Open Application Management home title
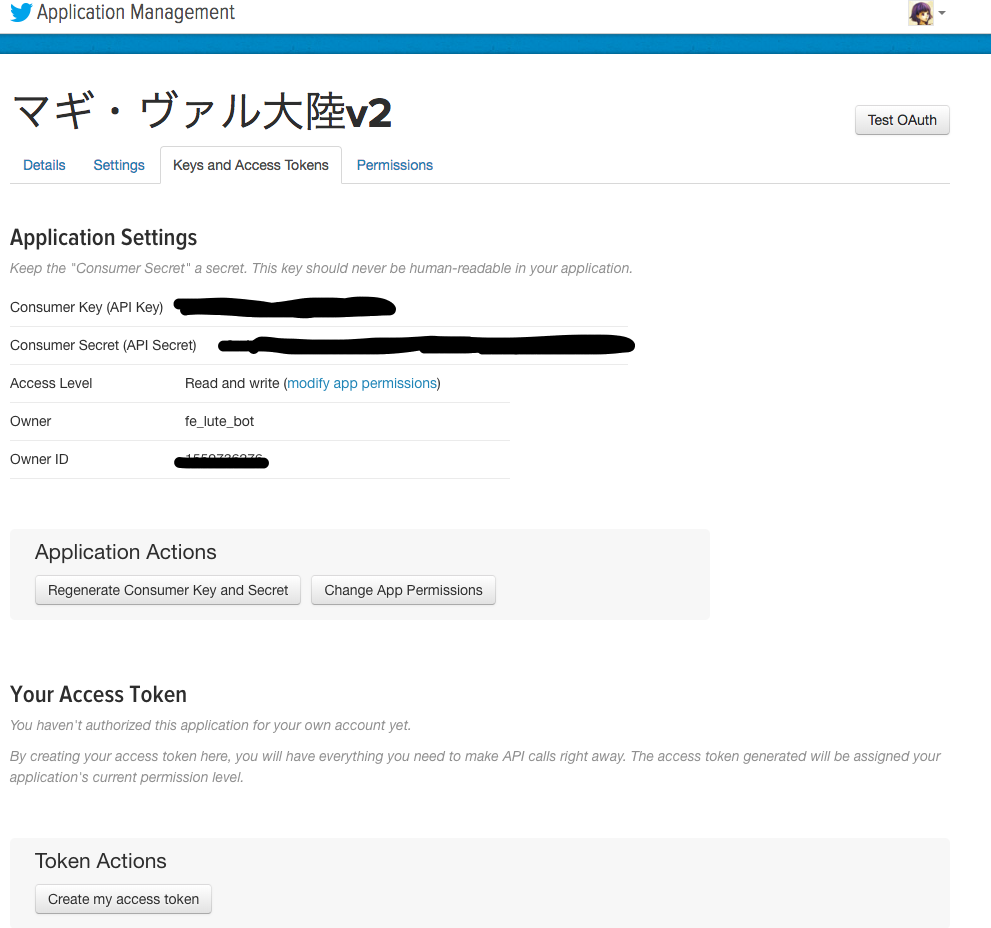Screen dimensions: 991x928 pyautogui.click(x=135, y=13)
